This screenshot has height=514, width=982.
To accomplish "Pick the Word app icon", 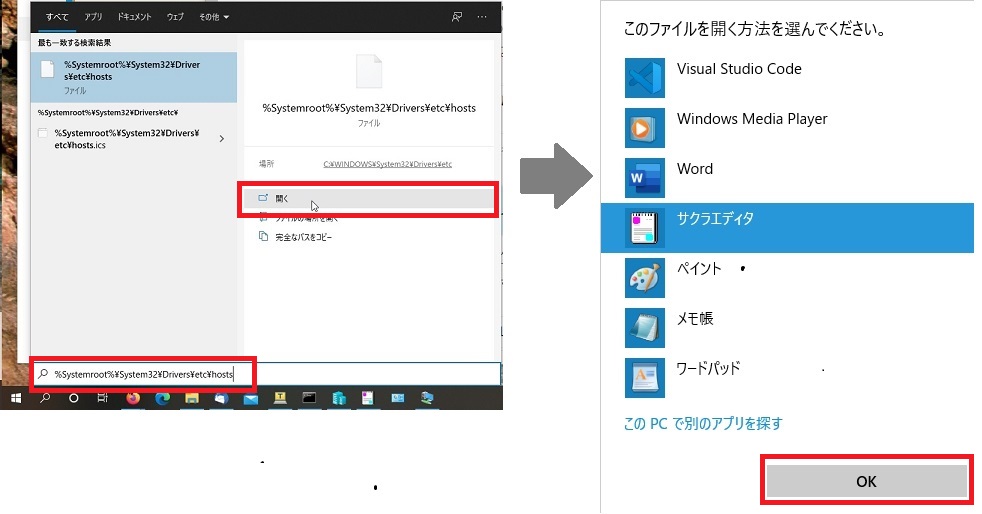I will click(644, 178).
